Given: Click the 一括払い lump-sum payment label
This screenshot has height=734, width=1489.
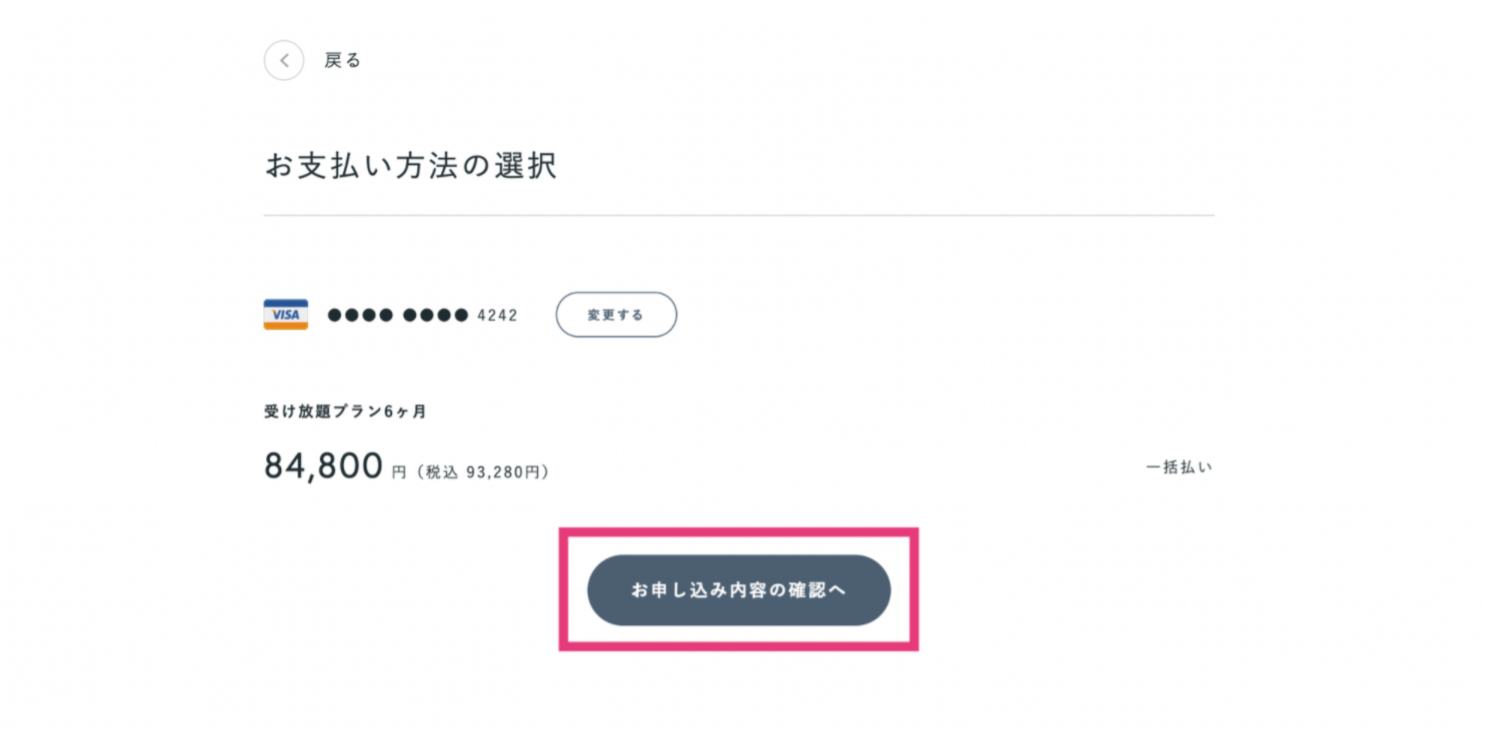Looking at the screenshot, I should (x=1179, y=467).
